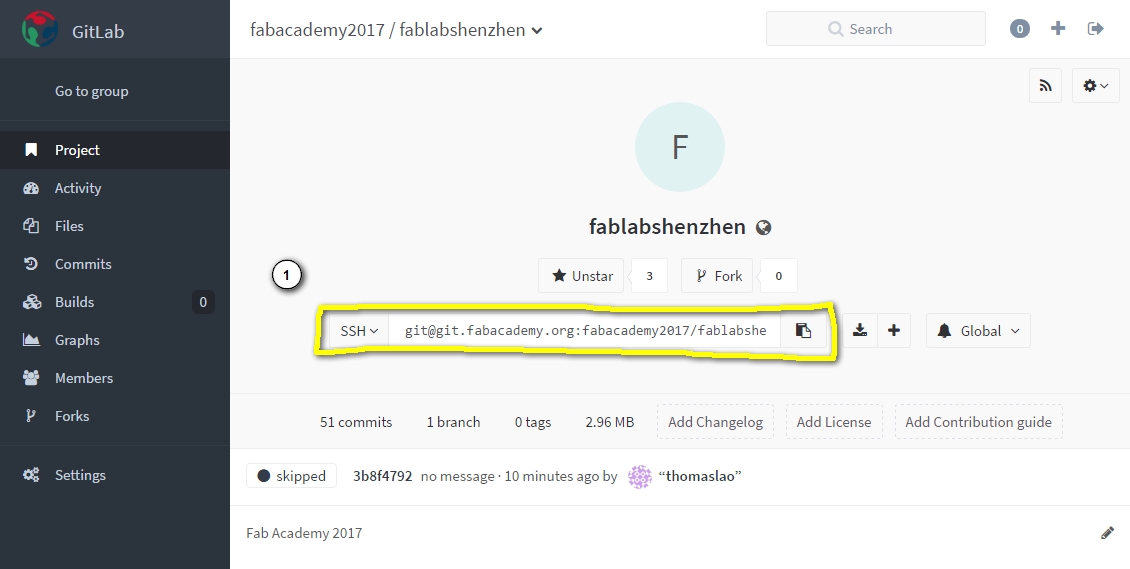Click the download repository icon
Viewport: 1130px width, 569px height.
(x=859, y=331)
